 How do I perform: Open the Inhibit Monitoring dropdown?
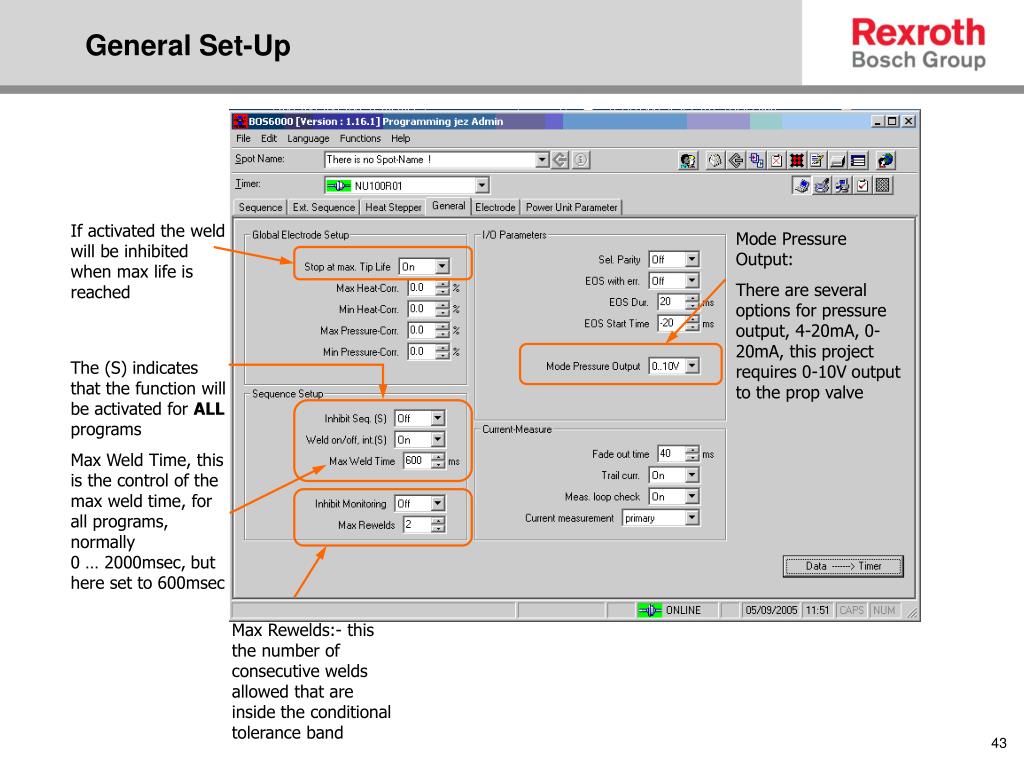pos(438,504)
